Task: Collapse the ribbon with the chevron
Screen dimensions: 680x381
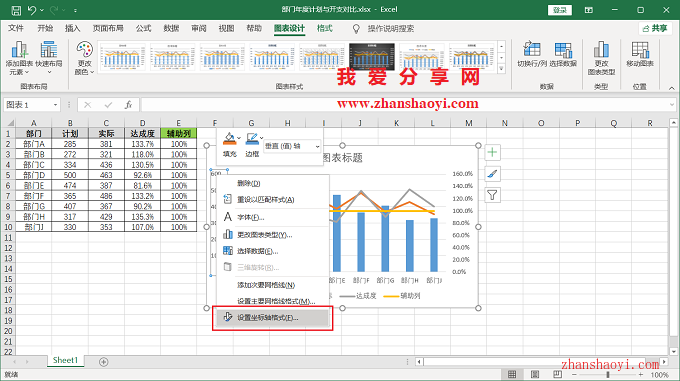Action: point(671,88)
